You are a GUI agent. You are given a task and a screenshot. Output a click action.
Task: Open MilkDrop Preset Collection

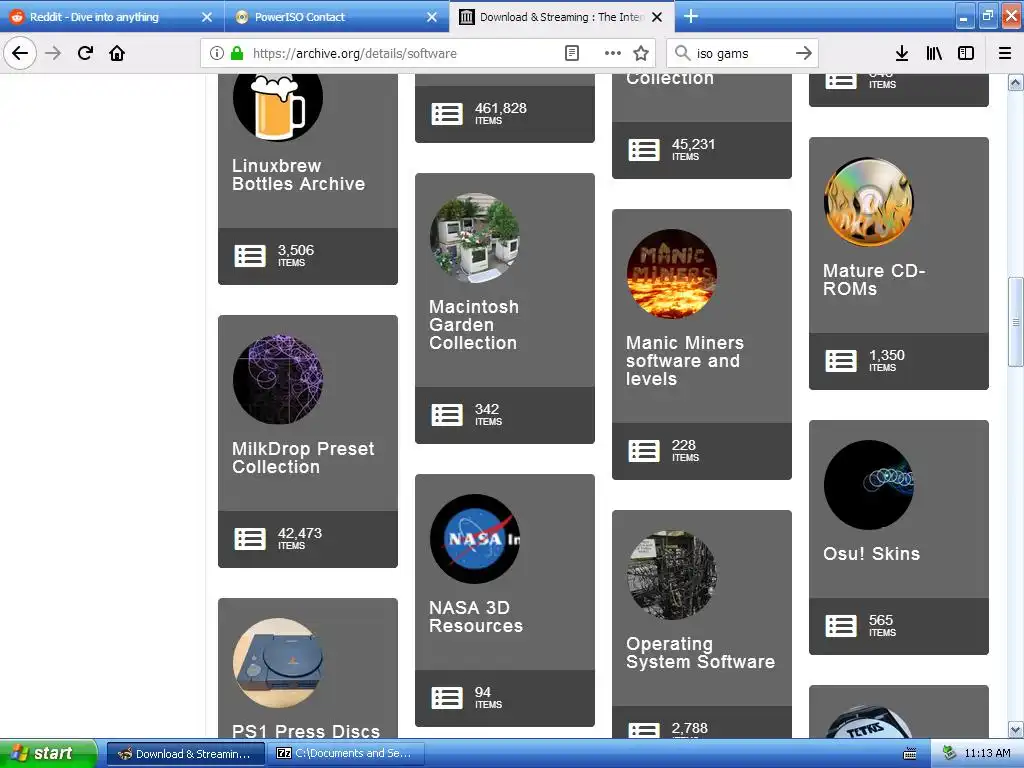click(303, 458)
